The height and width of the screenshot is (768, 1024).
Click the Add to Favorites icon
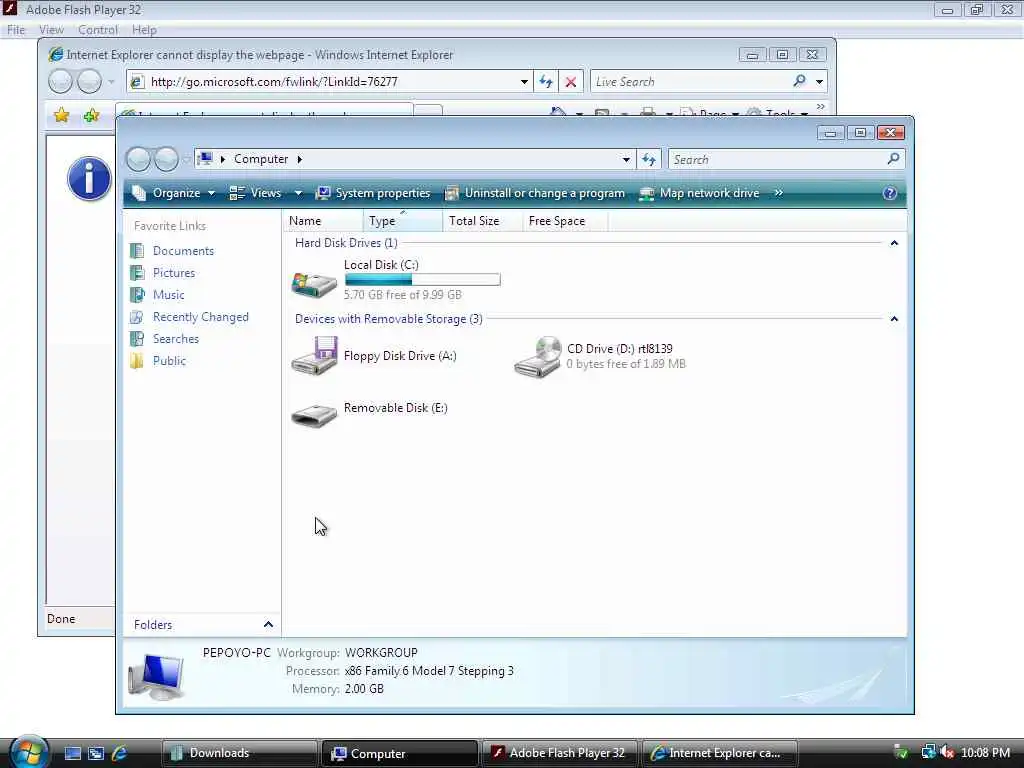point(91,116)
